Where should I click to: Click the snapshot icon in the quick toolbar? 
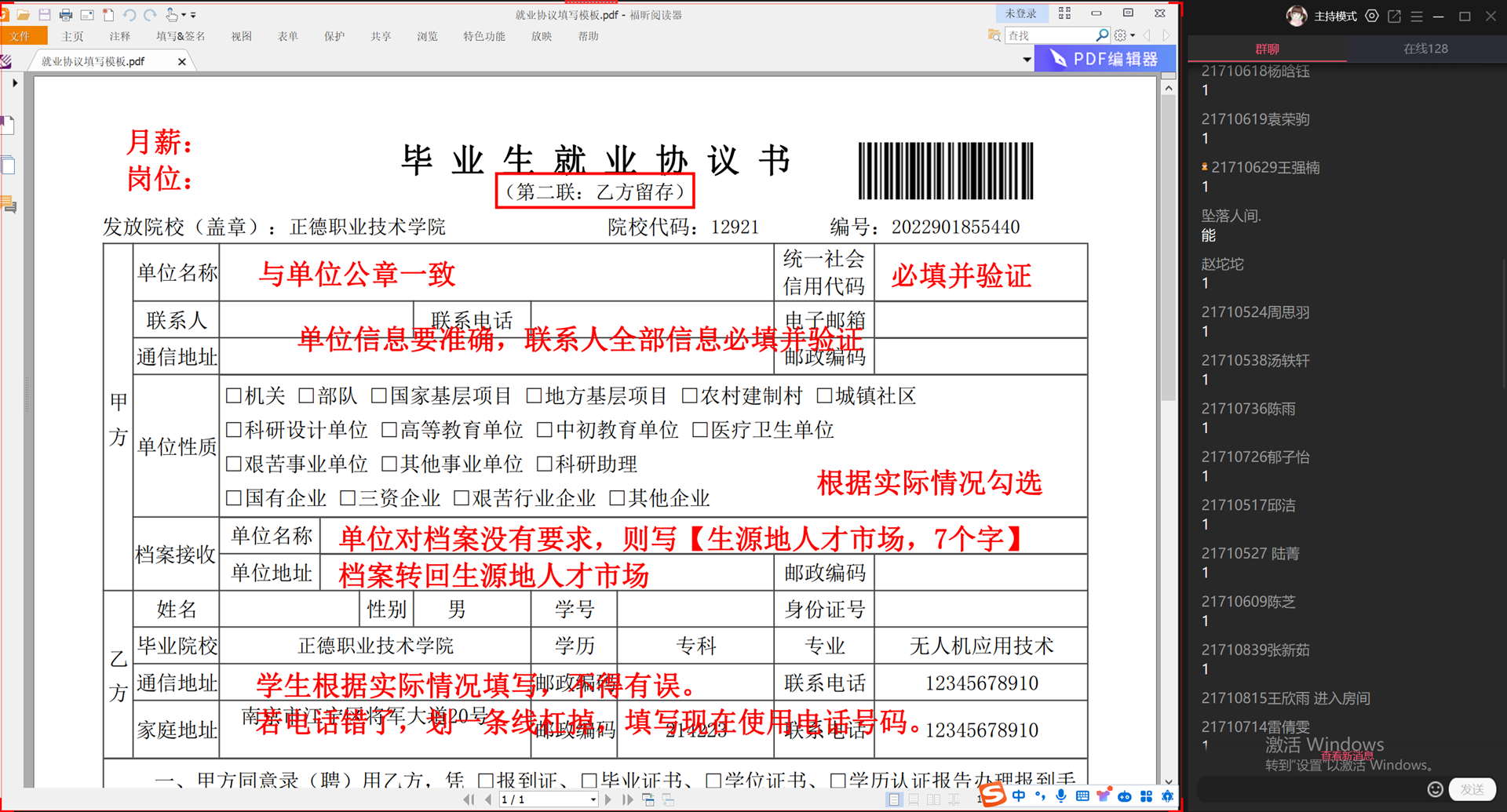(87, 15)
